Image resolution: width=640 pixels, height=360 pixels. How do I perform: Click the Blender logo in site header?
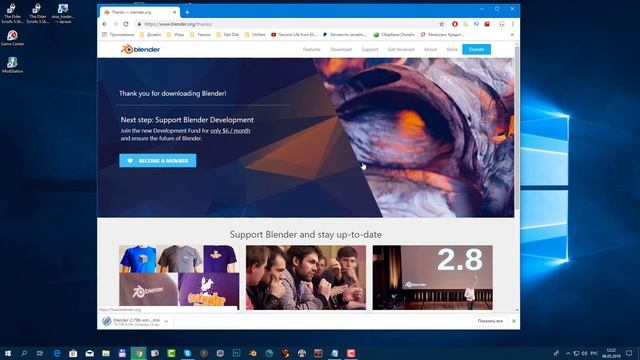click(140, 49)
